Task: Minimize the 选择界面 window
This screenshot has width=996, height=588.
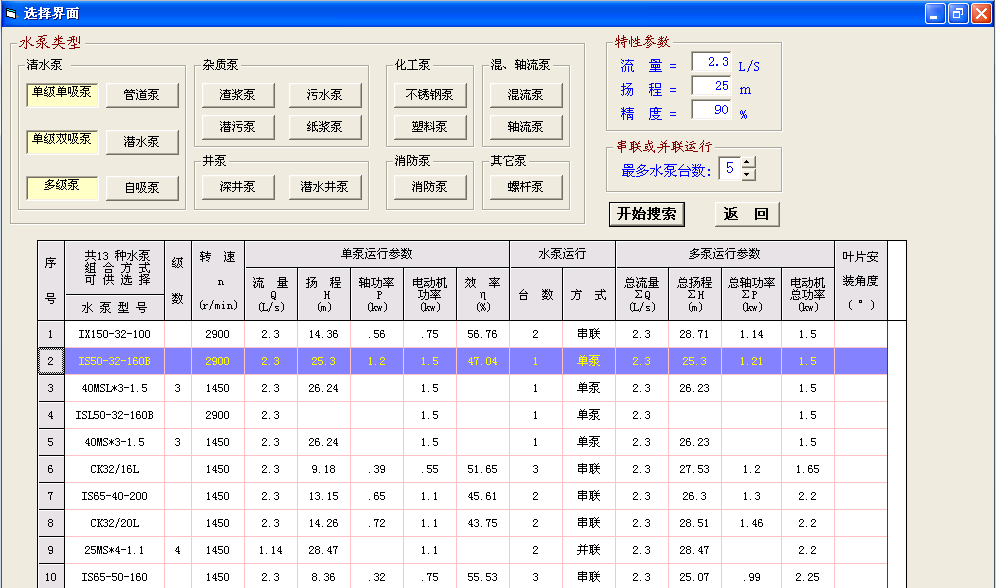Action: point(934,13)
